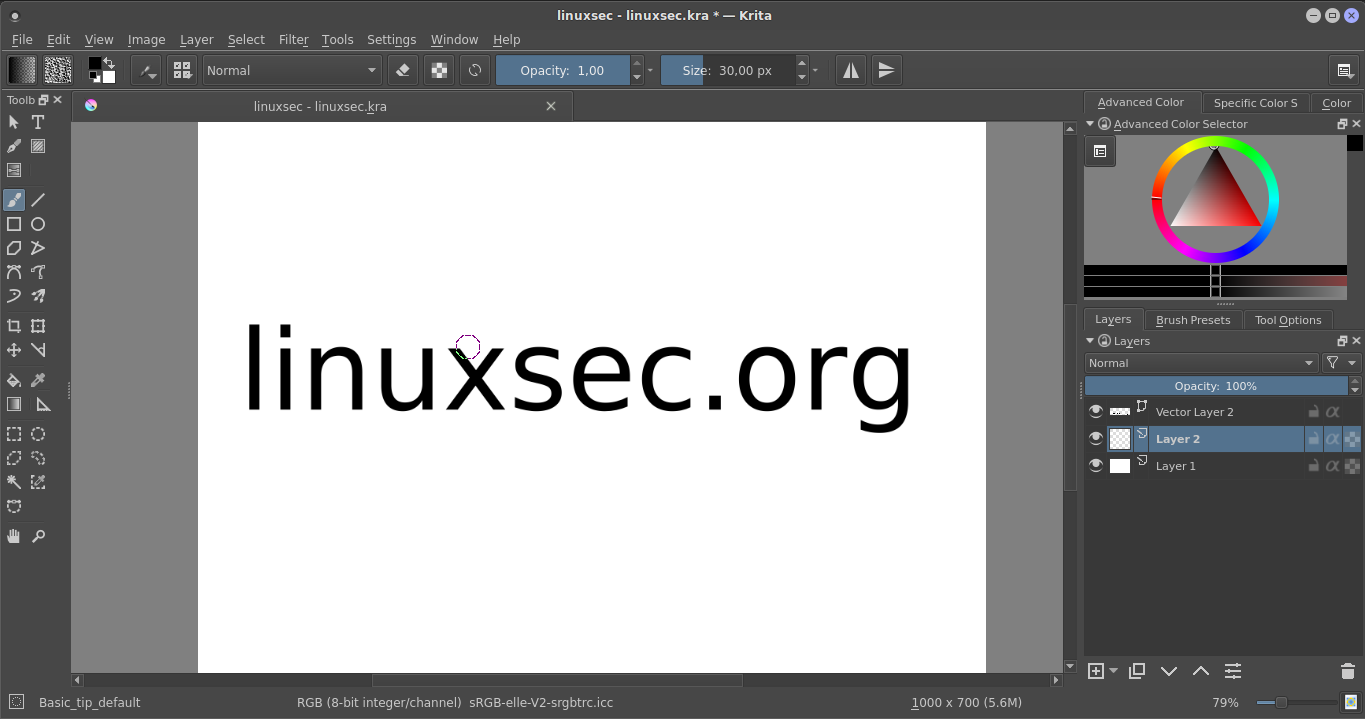Viewport: 1365px width, 719px height.
Task: Select the Rectangular Selection tool
Action: 14,433
